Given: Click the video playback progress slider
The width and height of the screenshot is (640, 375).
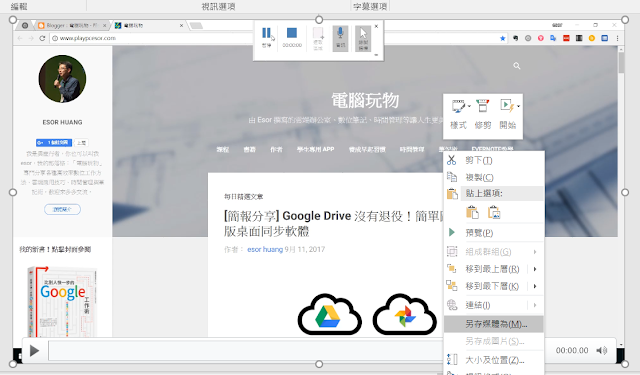Looking at the screenshot, I should pos(246,351).
